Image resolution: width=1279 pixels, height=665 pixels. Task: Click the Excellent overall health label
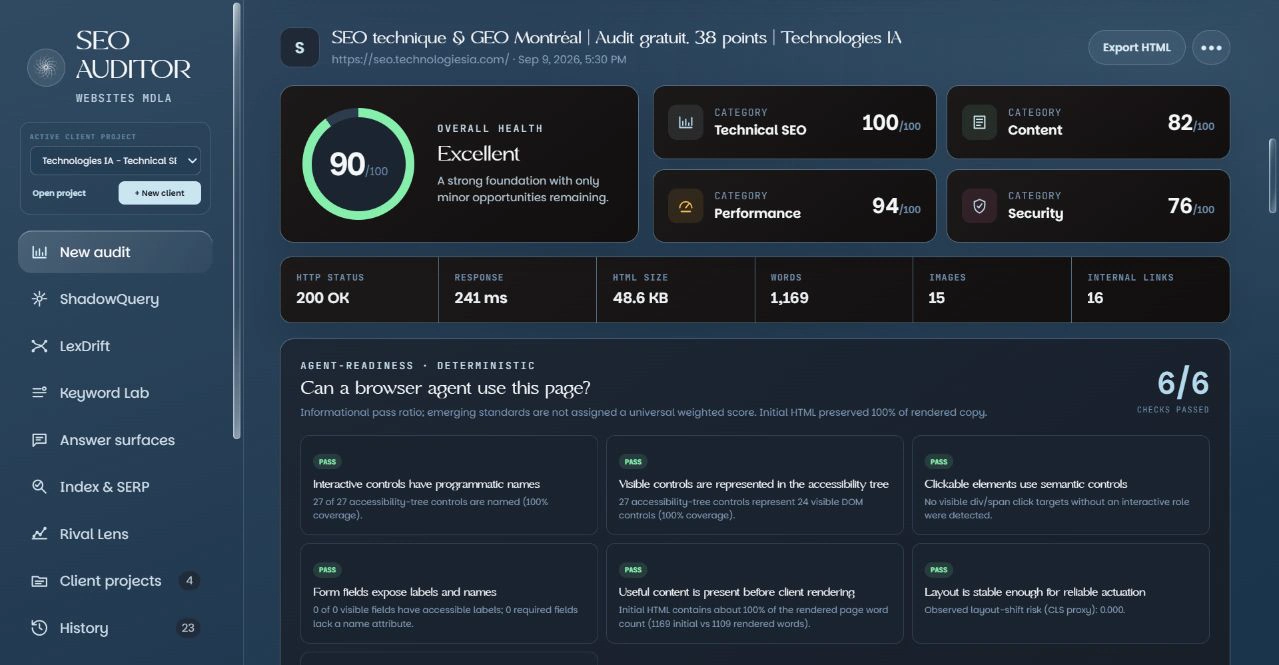coord(478,154)
